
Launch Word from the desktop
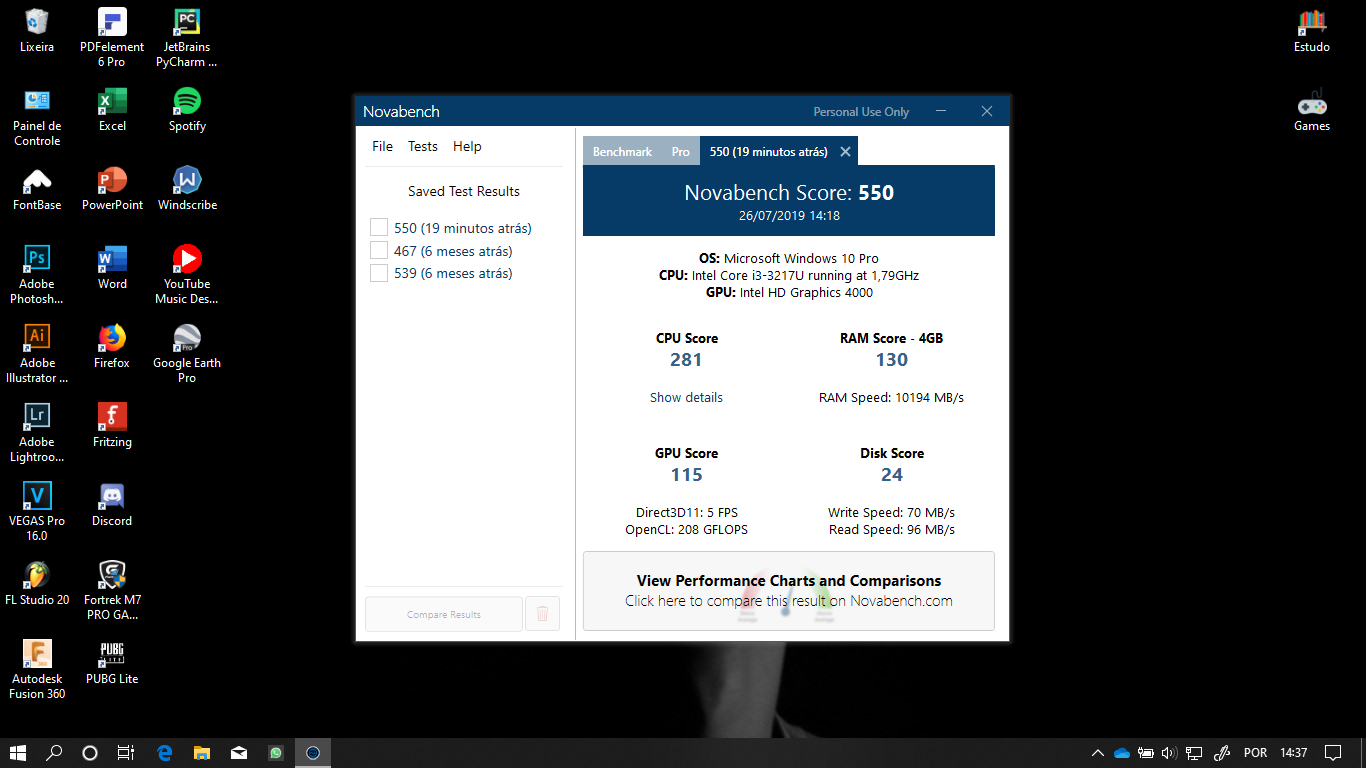[x=112, y=267]
